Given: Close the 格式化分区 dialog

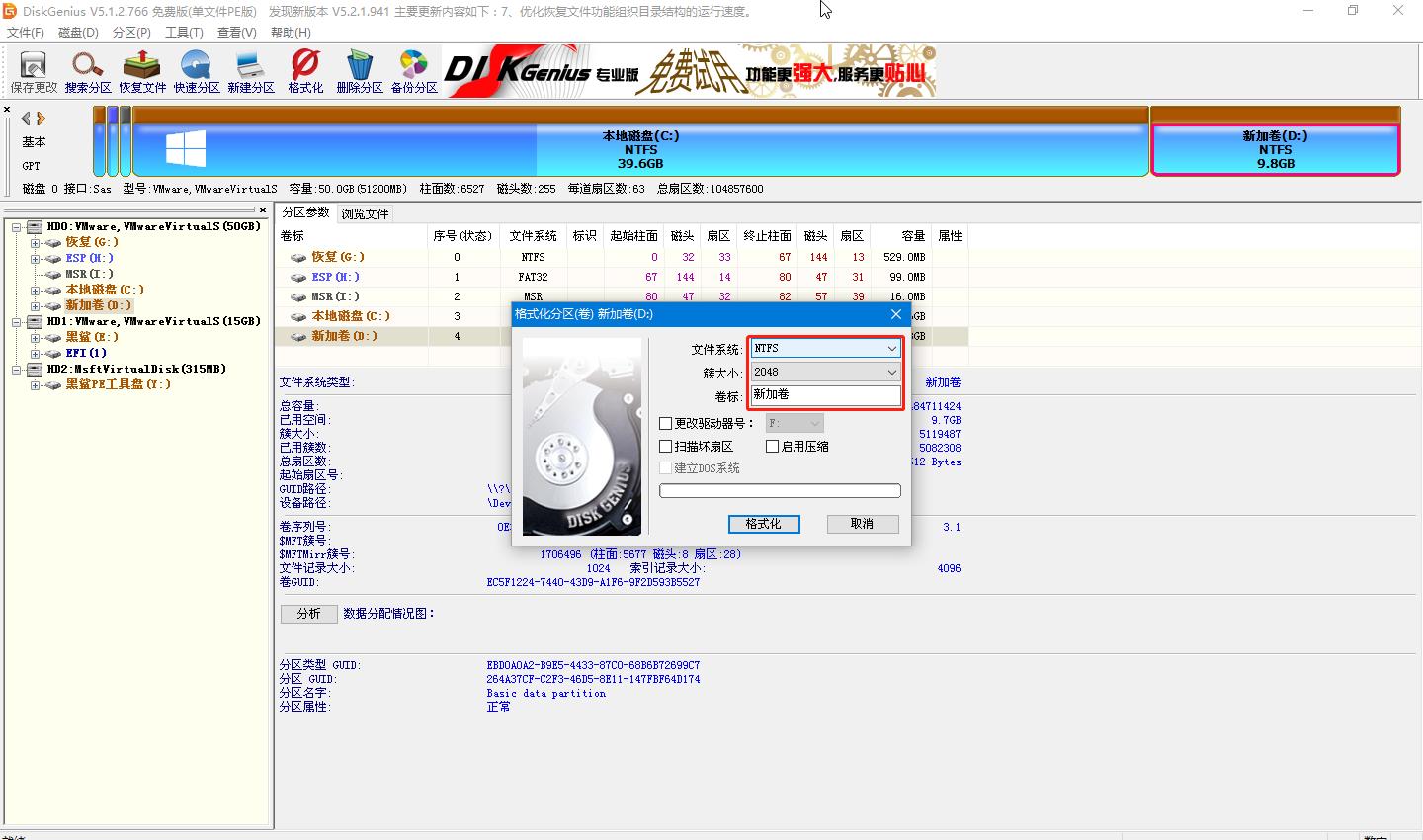Looking at the screenshot, I should (896, 314).
